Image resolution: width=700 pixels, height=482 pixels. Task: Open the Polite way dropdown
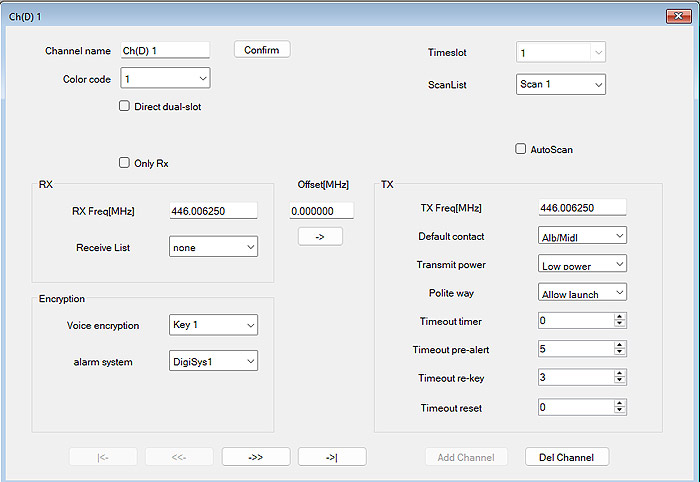click(x=582, y=292)
